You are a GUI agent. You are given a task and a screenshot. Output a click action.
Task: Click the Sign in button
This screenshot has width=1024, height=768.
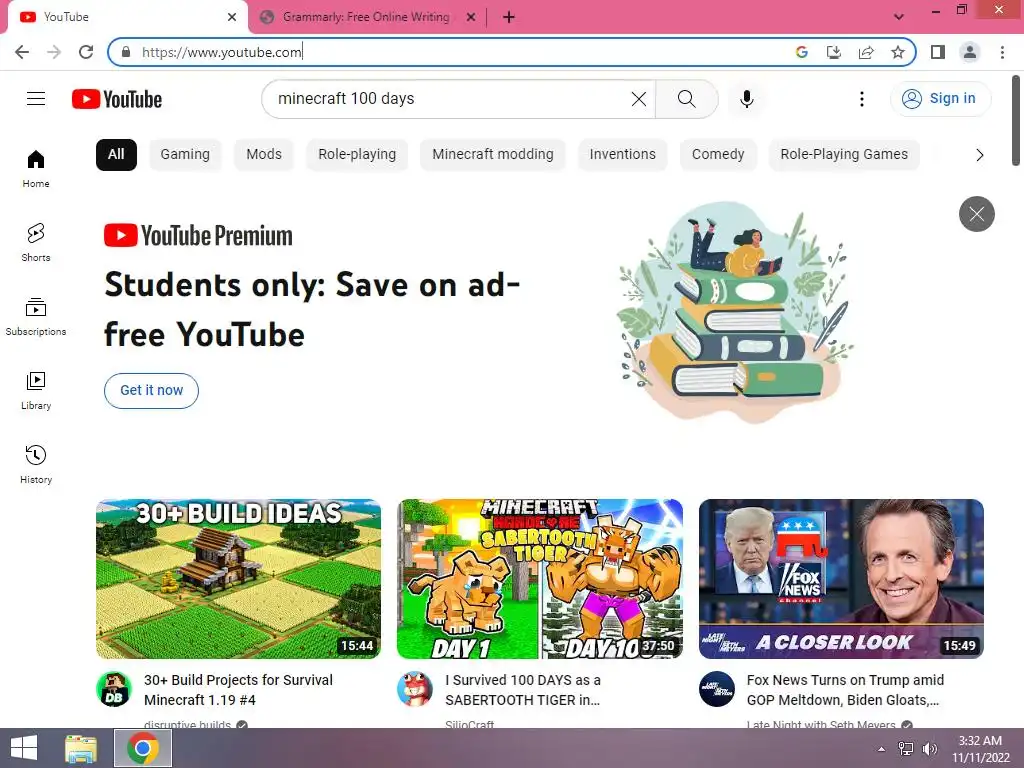[940, 99]
